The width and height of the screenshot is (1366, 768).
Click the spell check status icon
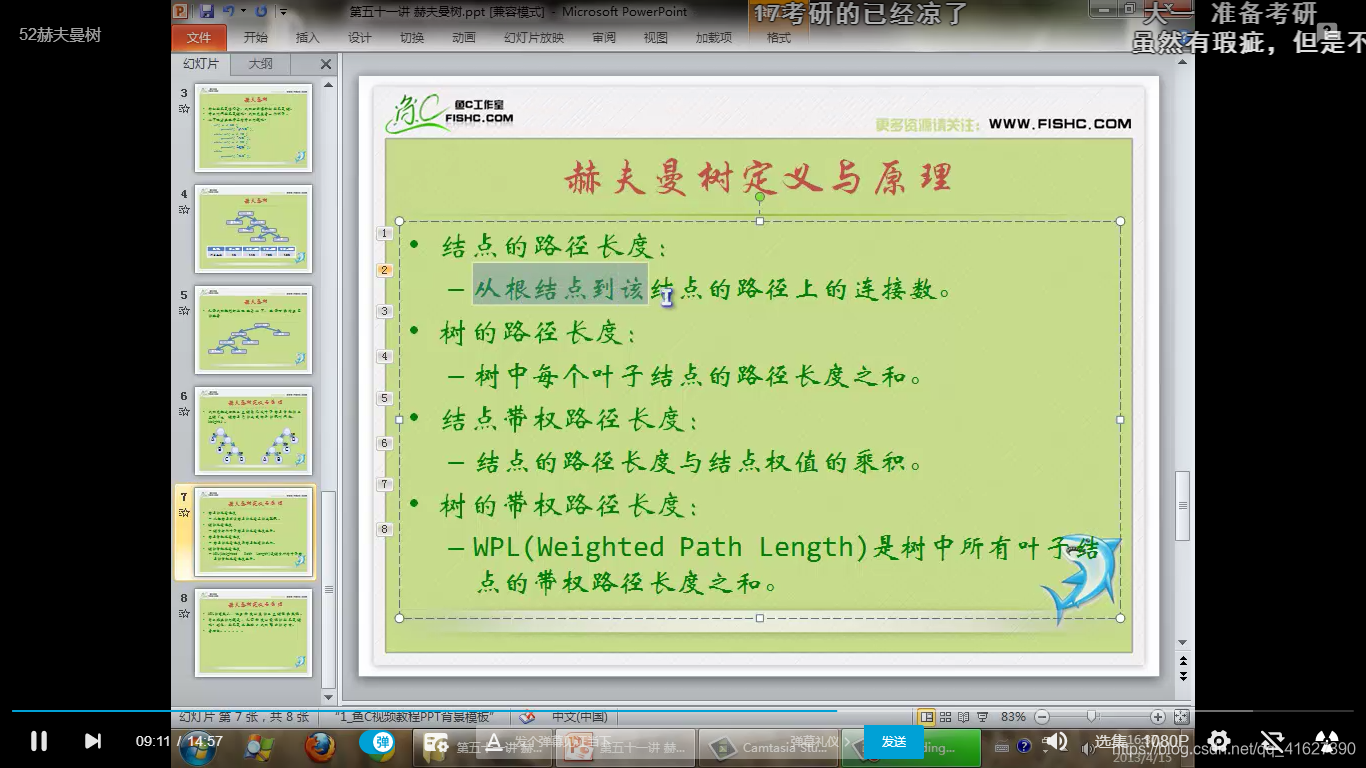tap(528, 717)
